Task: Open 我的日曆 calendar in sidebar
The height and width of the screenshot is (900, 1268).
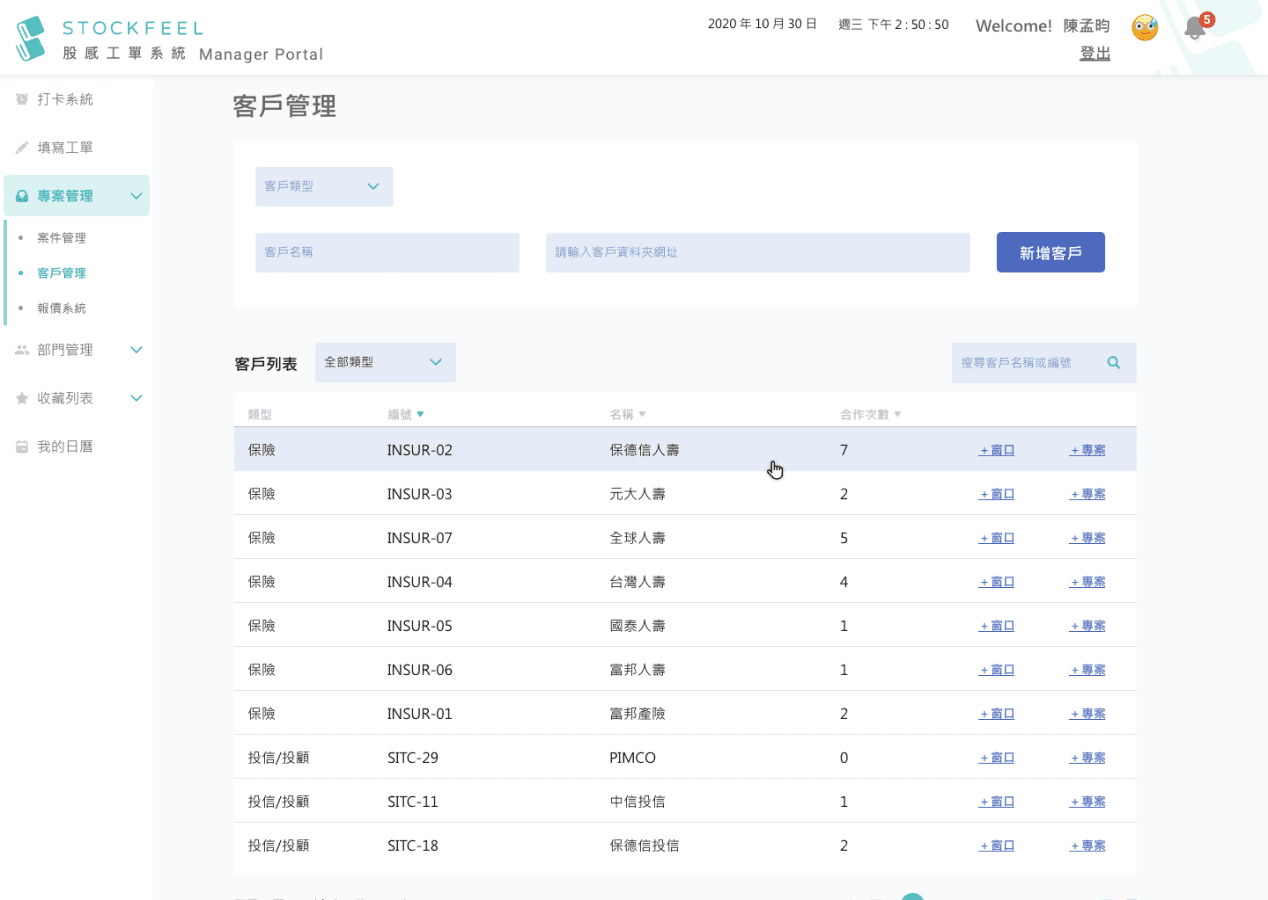Action: tap(64, 446)
